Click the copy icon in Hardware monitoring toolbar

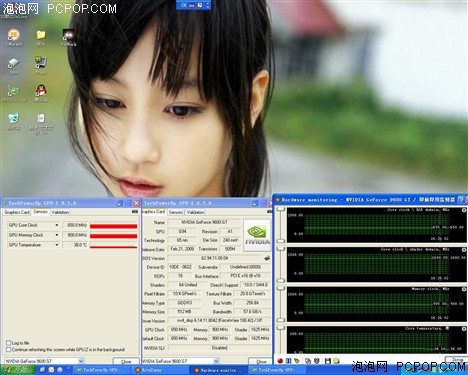(x=308, y=361)
